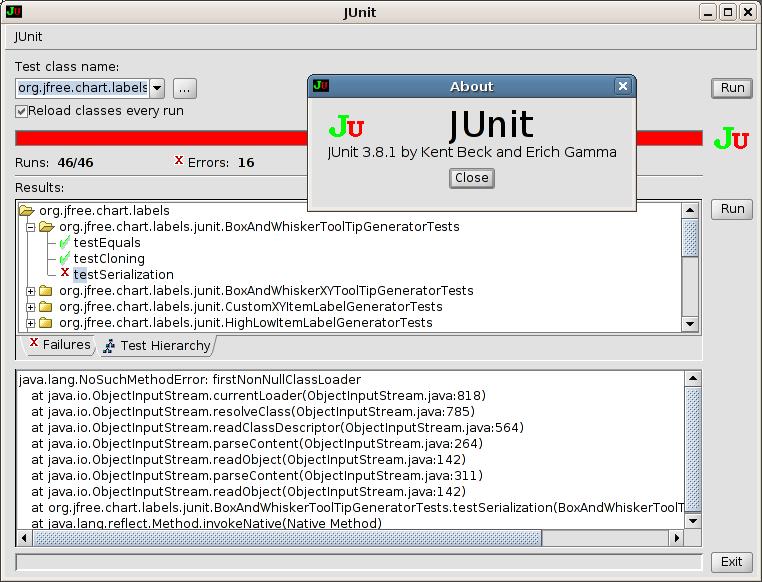The height and width of the screenshot is (582, 762).
Task: Click the ObjectInputStream.currentLoader stack line
Action: click(x=259, y=395)
